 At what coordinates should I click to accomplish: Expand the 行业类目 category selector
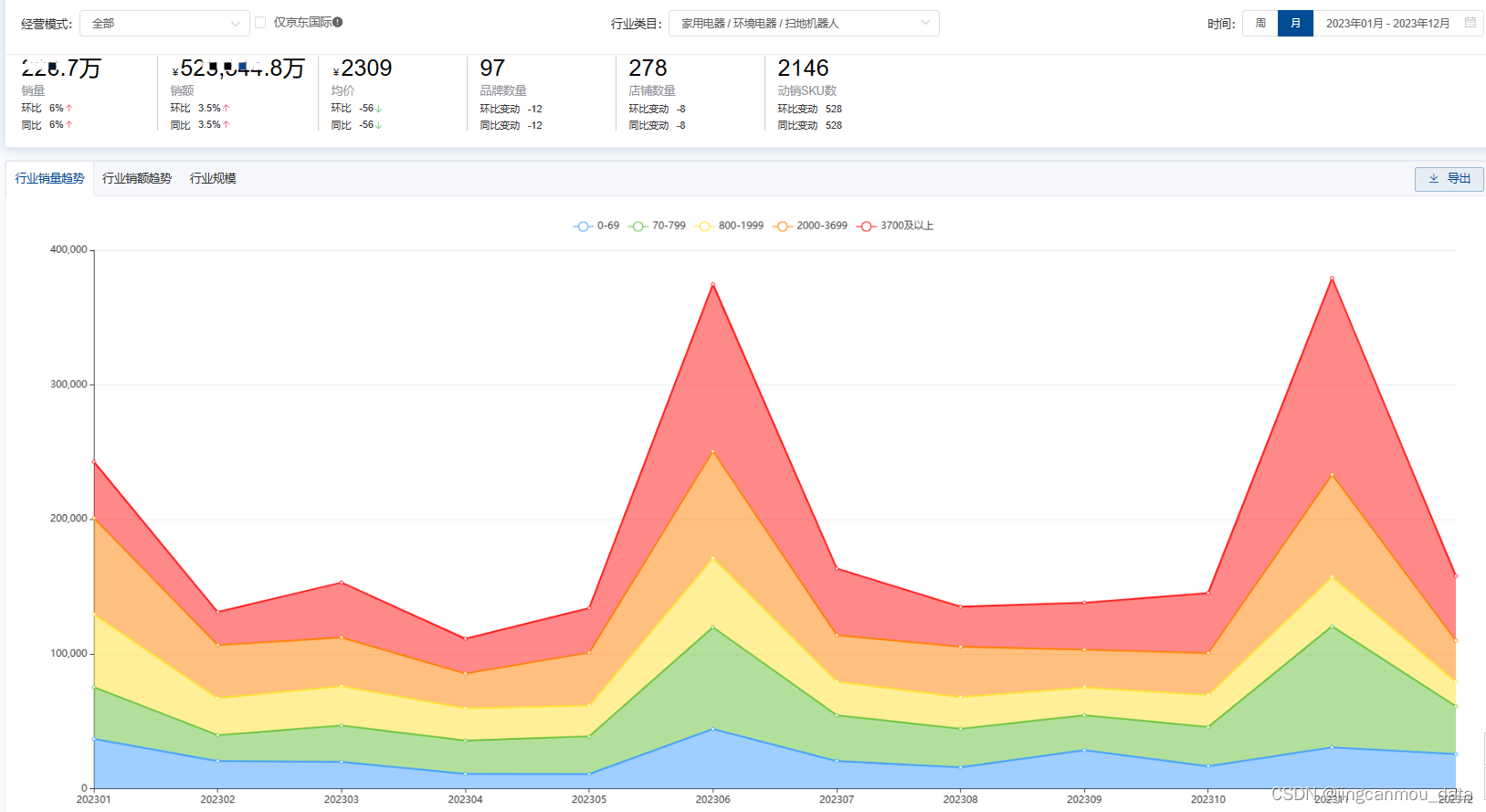[804, 23]
